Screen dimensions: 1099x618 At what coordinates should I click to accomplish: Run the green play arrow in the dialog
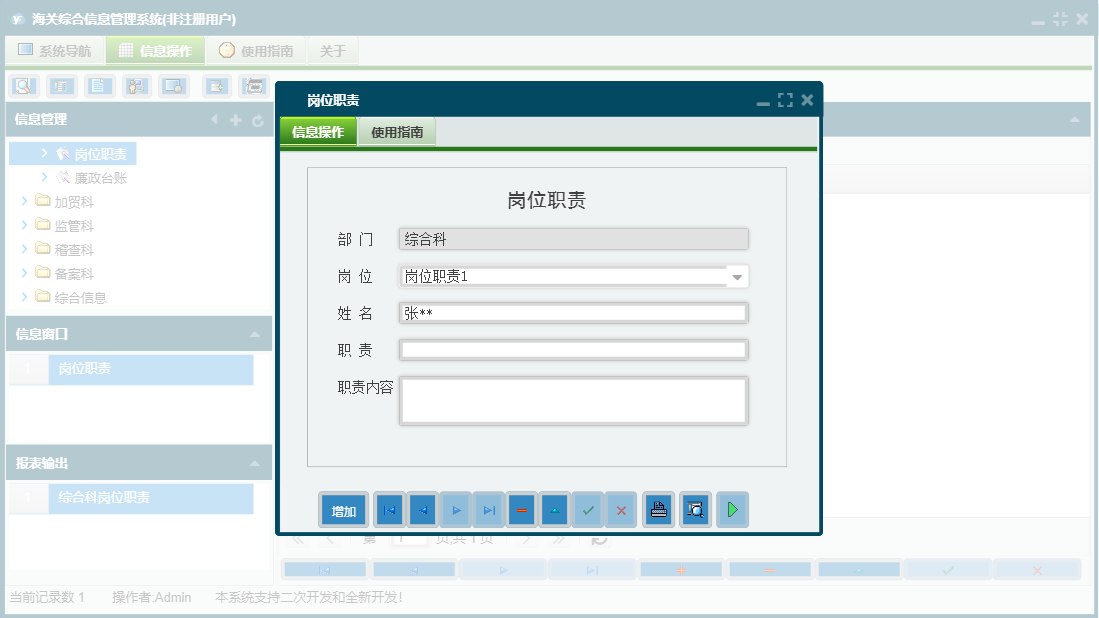point(732,509)
